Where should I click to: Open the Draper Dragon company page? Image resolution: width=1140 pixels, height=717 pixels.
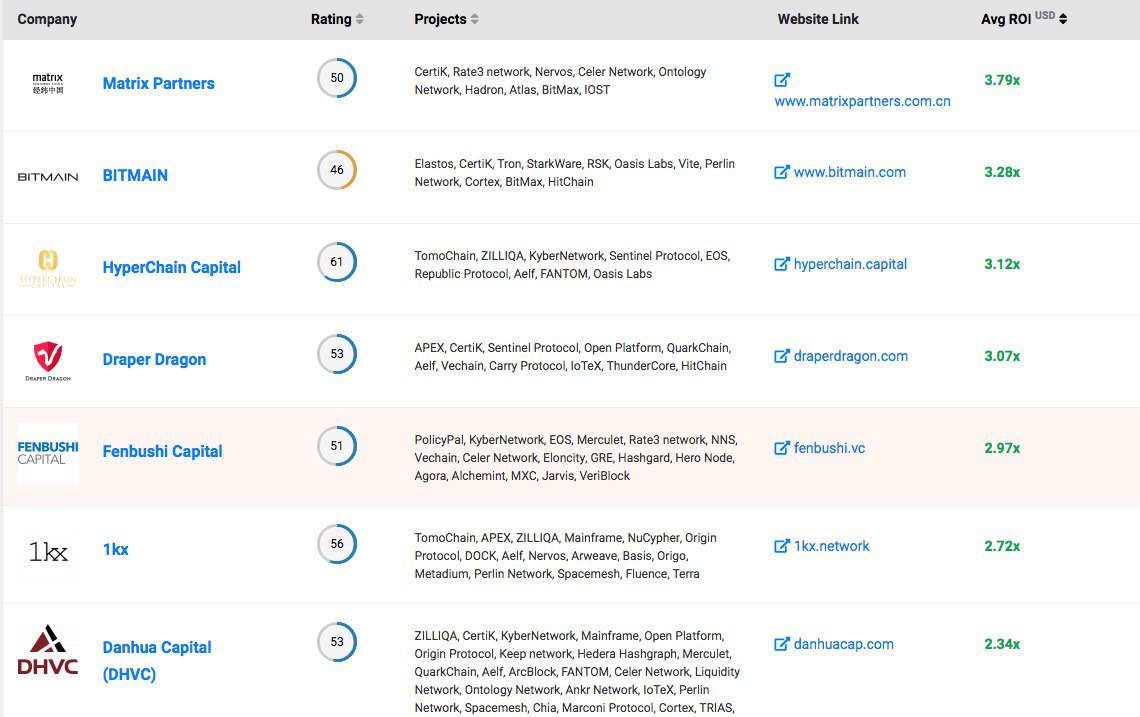[x=154, y=359]
